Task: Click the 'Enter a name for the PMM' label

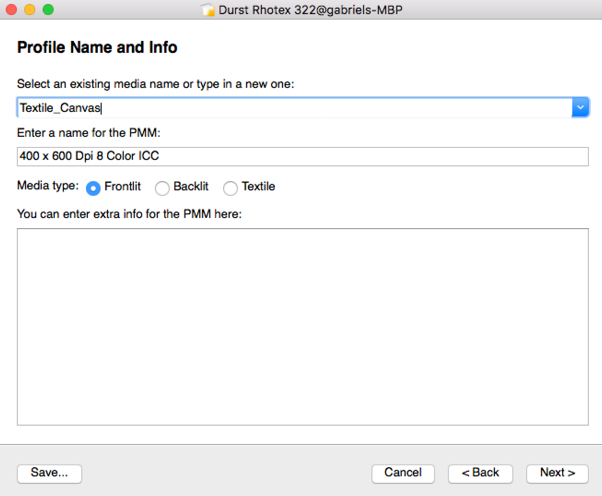Action: [x=89, y=133]
